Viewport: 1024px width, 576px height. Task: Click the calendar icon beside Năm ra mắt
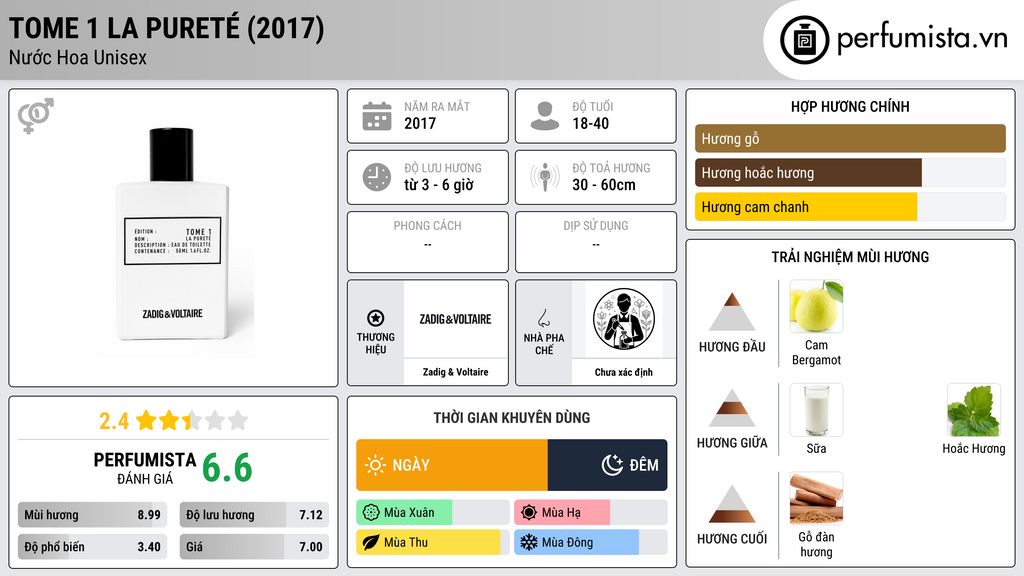click(x=377, y=116)
